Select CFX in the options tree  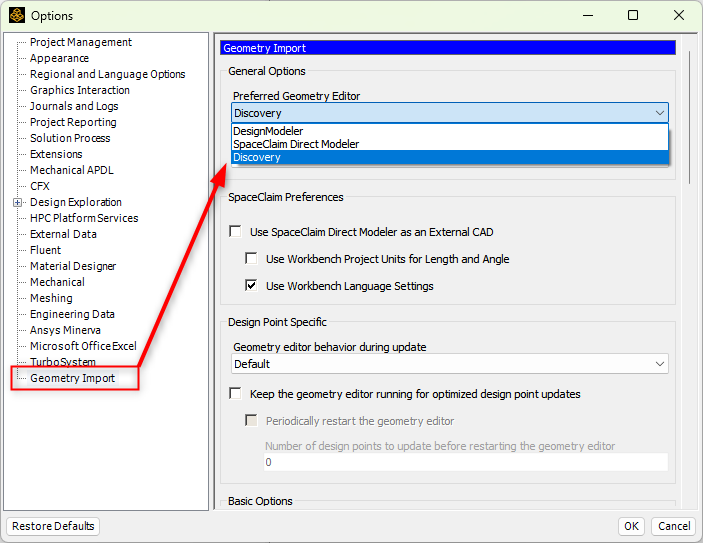(39, 186)
